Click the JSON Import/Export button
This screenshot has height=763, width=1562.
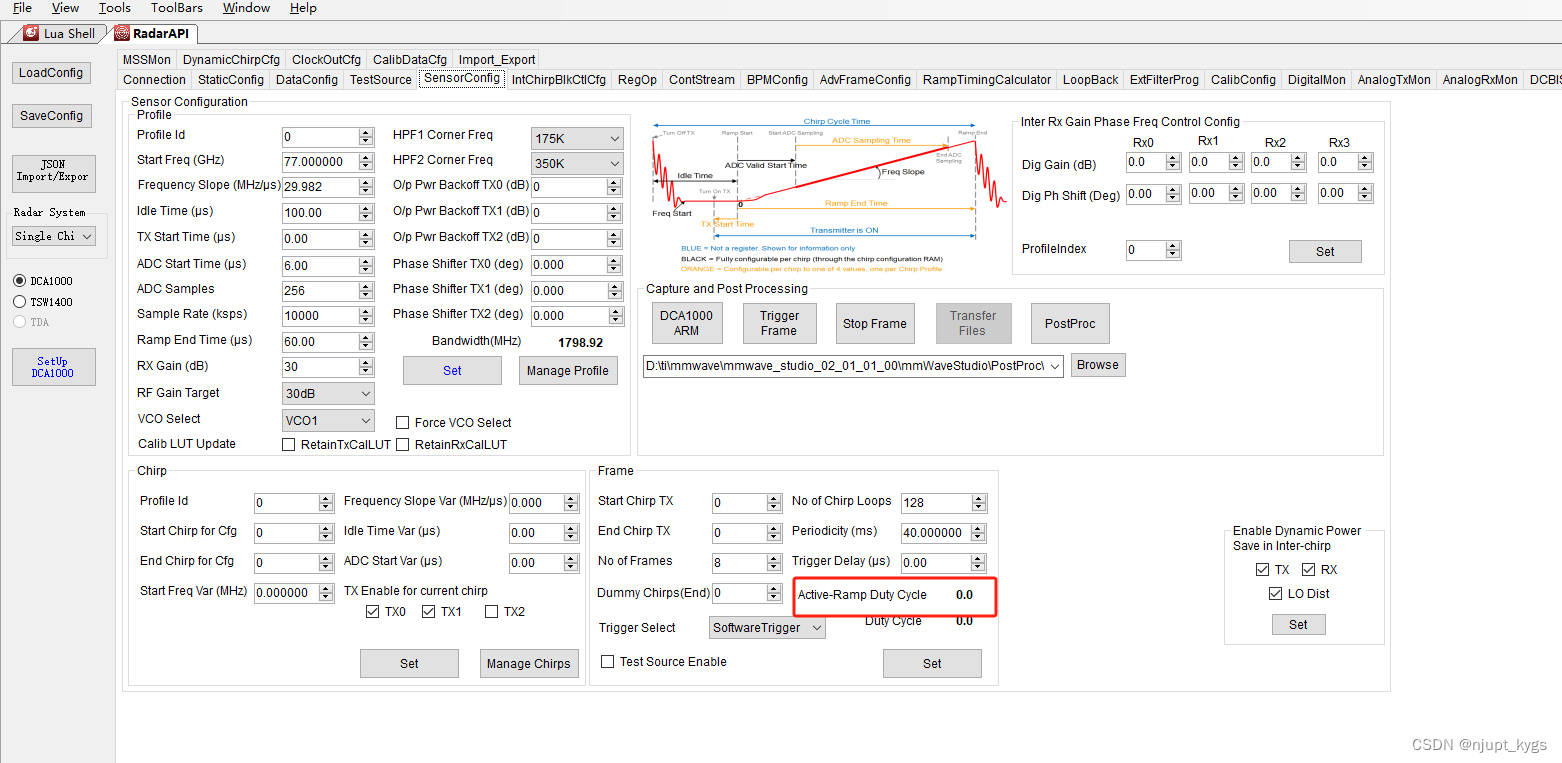click(x=54, y=173)
